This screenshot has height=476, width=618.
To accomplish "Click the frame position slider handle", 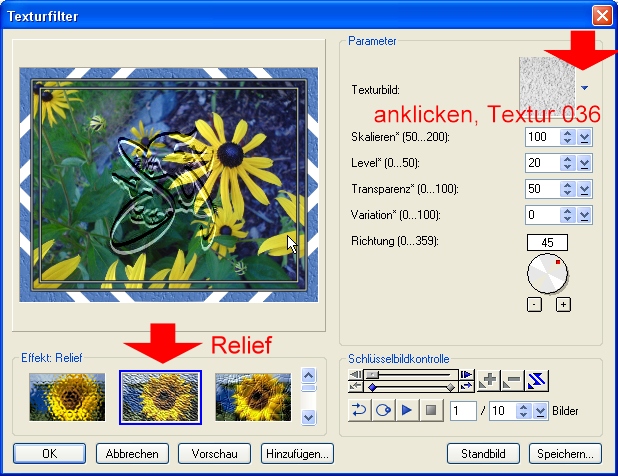I will (372, 374).
